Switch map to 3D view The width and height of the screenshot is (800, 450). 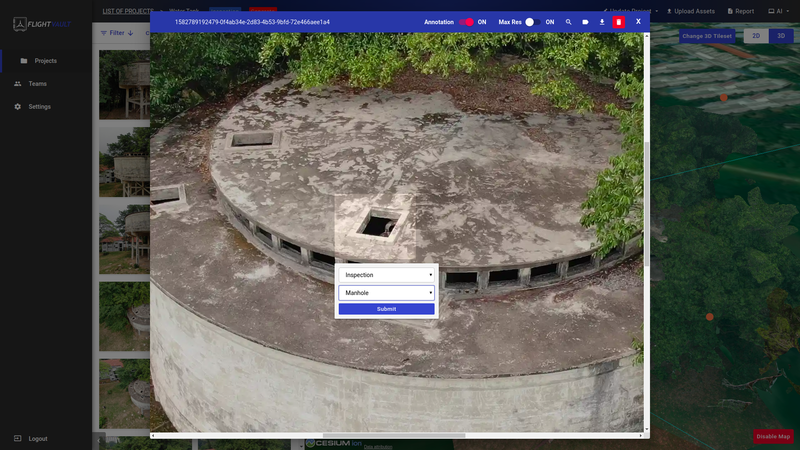(x=781, y=36)
